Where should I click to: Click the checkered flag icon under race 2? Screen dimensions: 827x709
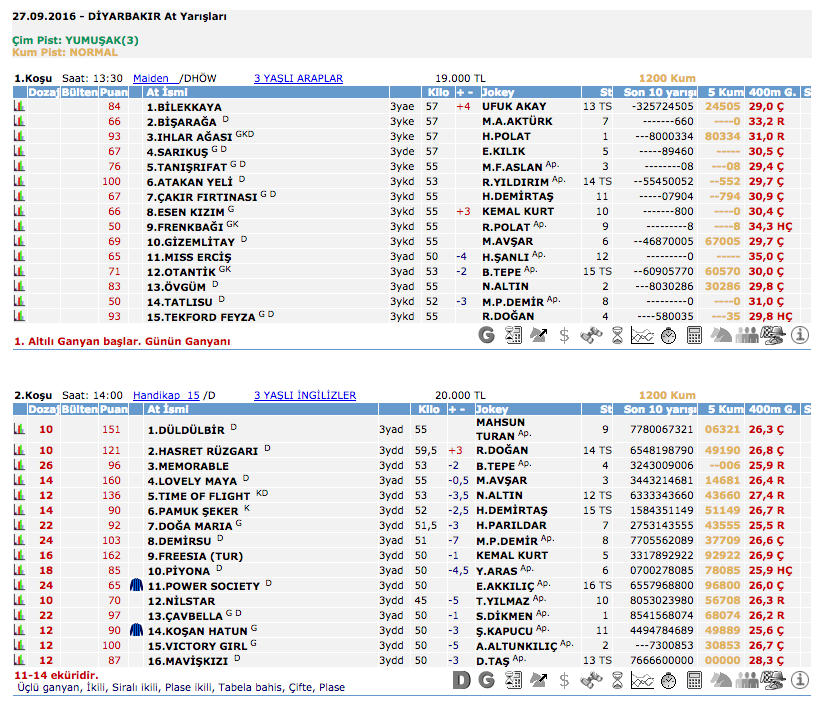pyautogui.click(x=772, y=681)
